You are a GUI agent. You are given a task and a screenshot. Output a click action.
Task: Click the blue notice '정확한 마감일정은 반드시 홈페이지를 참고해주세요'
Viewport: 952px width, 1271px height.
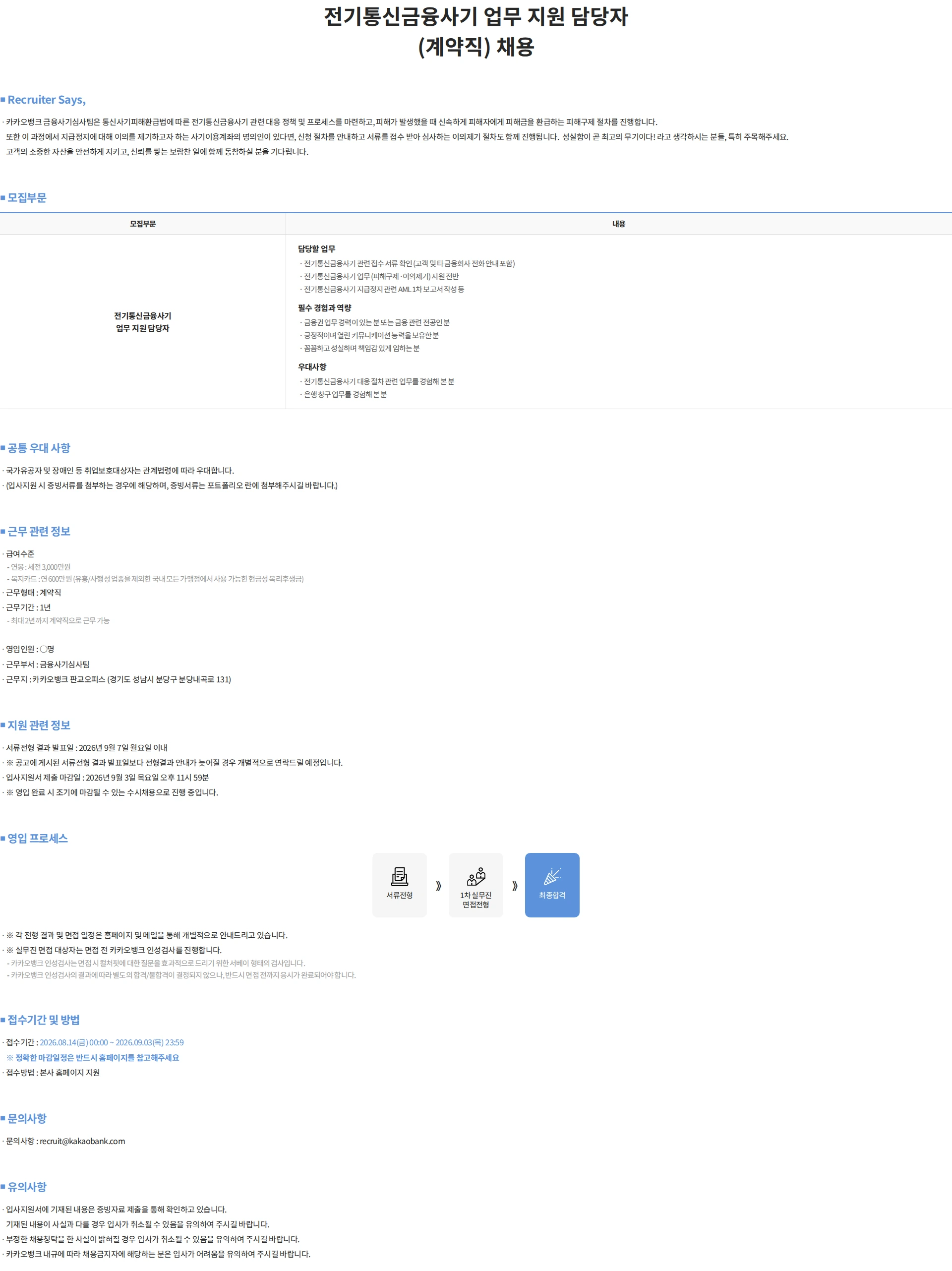[93, 1057]
